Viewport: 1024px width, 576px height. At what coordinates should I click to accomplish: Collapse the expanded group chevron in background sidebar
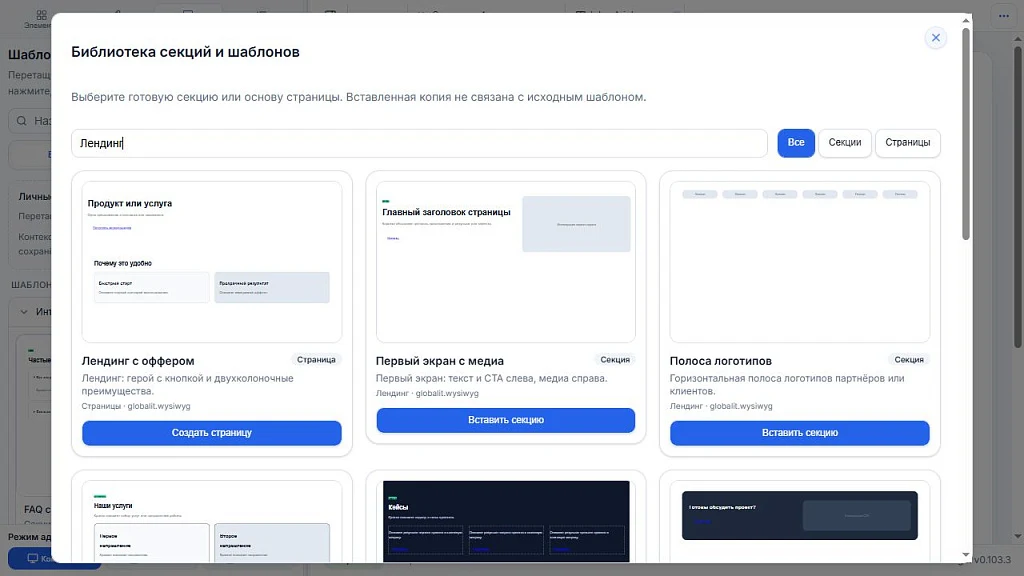tap(24, 312)
